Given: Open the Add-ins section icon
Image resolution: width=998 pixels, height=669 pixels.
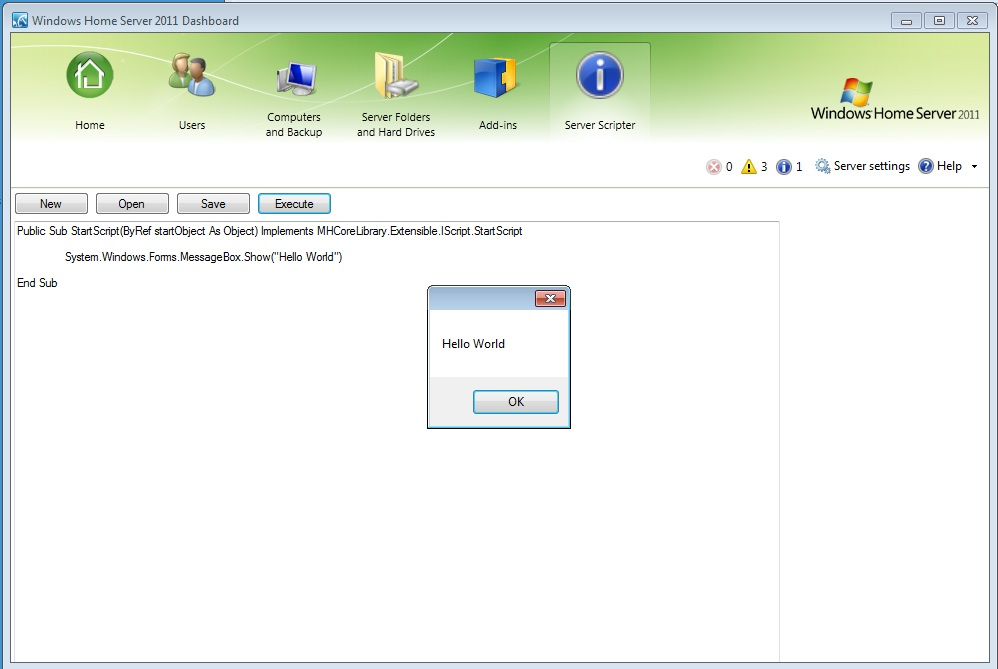Looking at the screenshot, I should pyautogui.click(x=495, y=77).
